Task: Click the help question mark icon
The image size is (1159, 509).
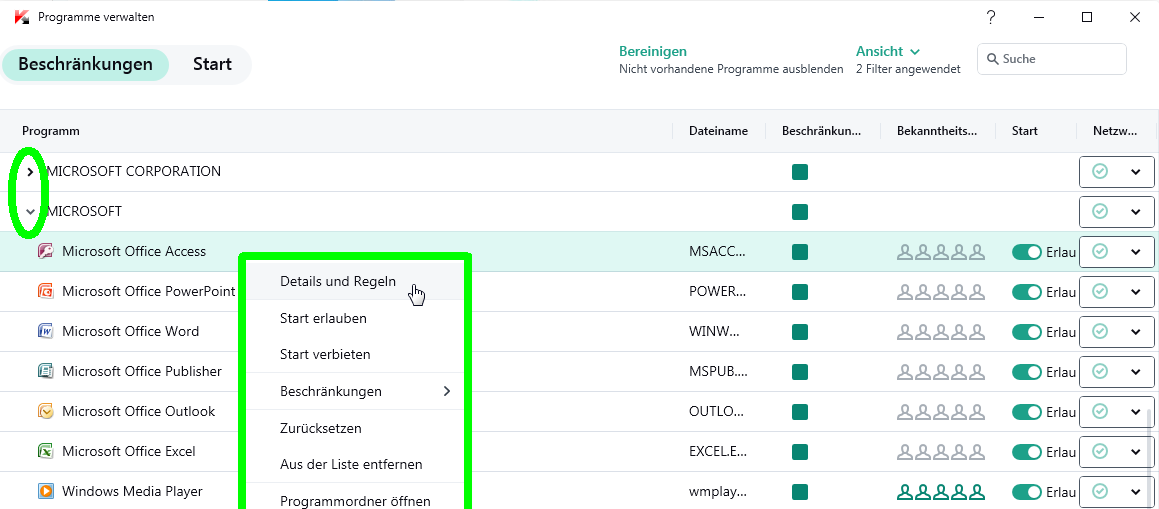Action: (x=991, y=17)
